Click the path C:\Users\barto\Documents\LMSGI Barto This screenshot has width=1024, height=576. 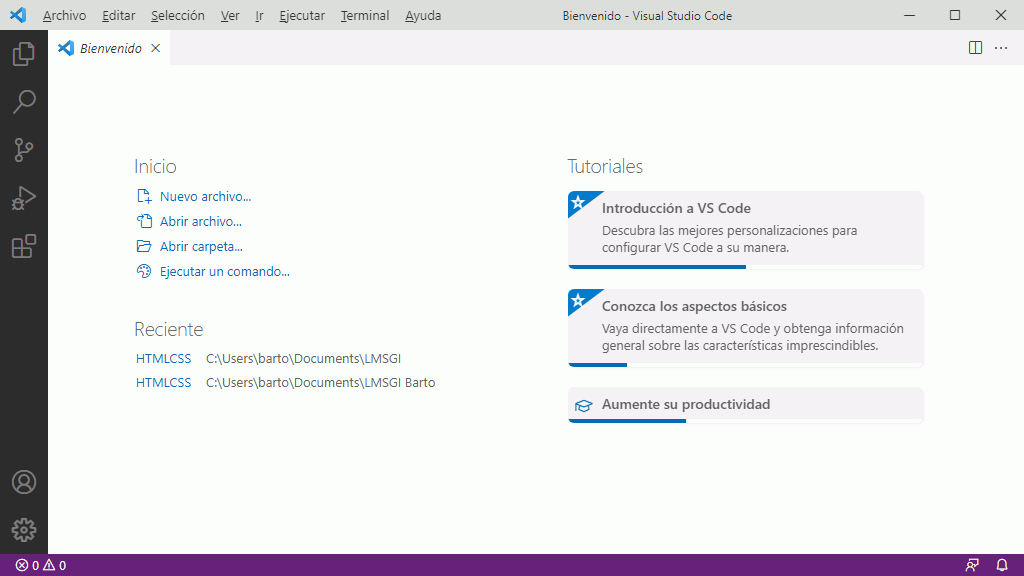[320, 383]
